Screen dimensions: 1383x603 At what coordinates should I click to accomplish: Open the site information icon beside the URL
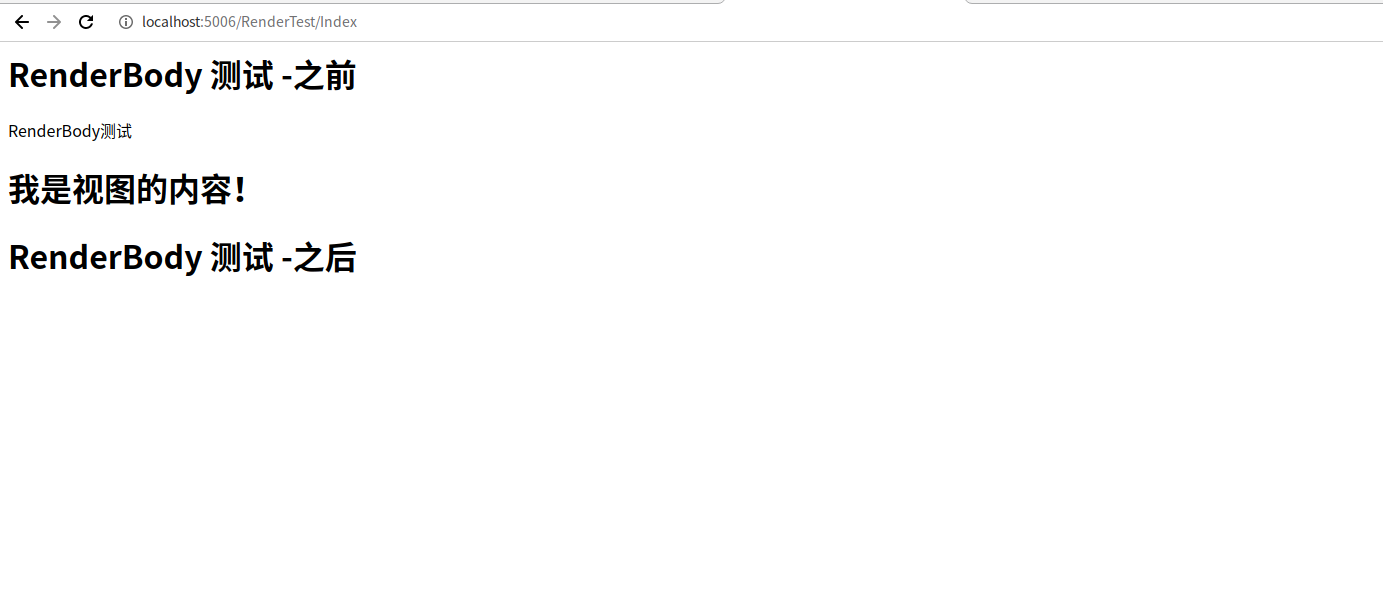coord(126,22)
